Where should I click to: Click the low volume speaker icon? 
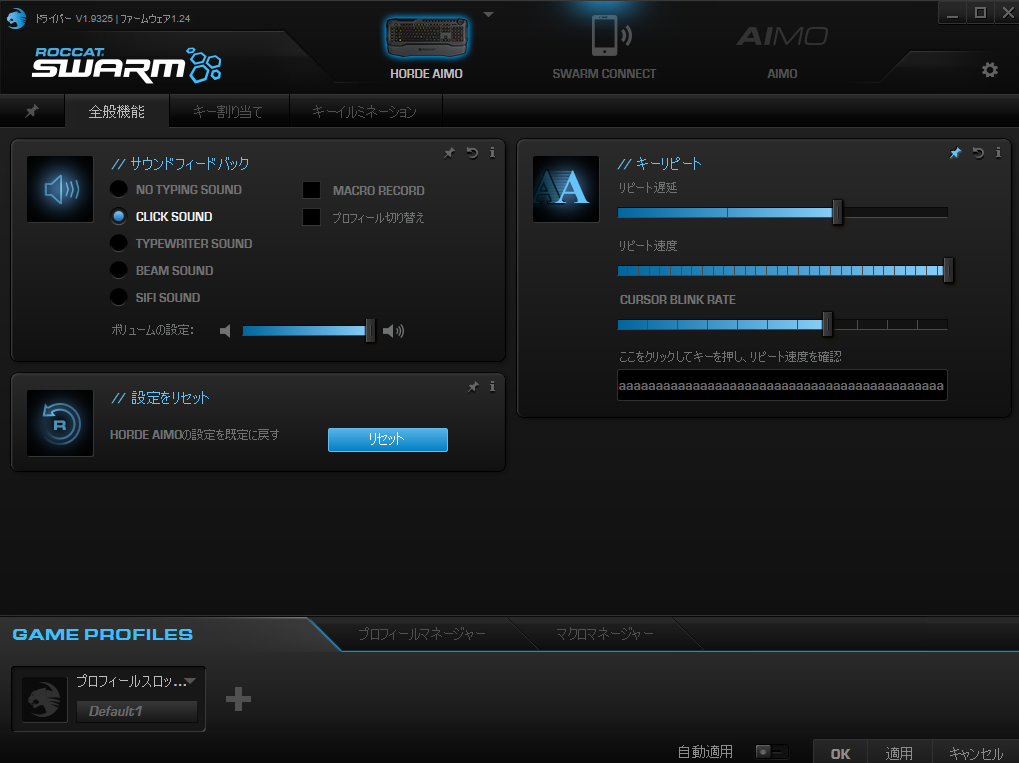226,331
